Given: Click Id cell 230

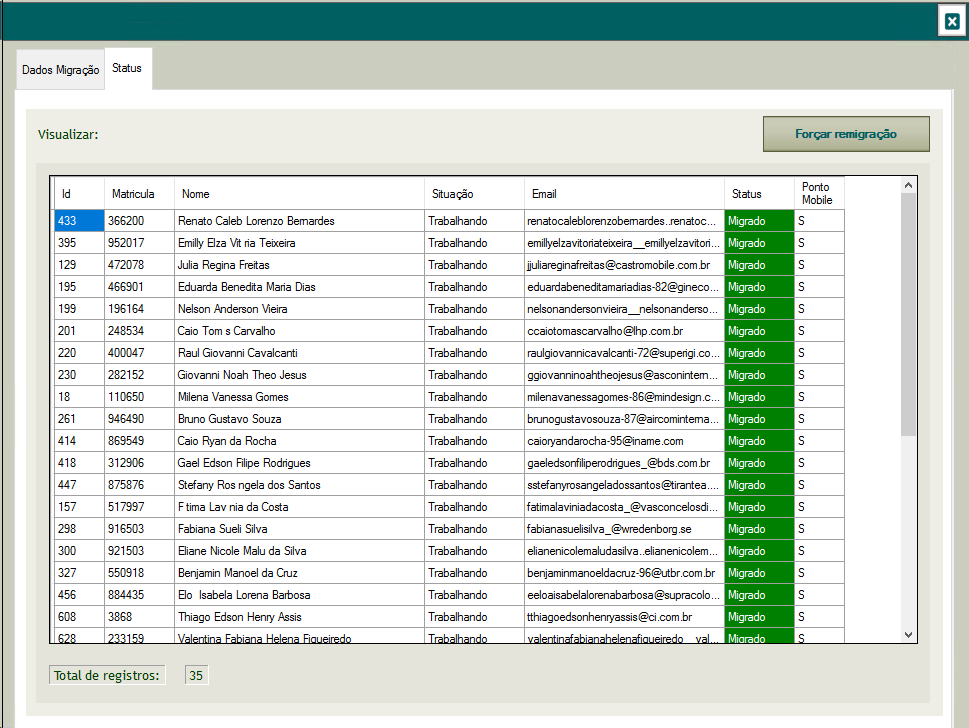Looking at the screenshot, I should tap(79, 375).
